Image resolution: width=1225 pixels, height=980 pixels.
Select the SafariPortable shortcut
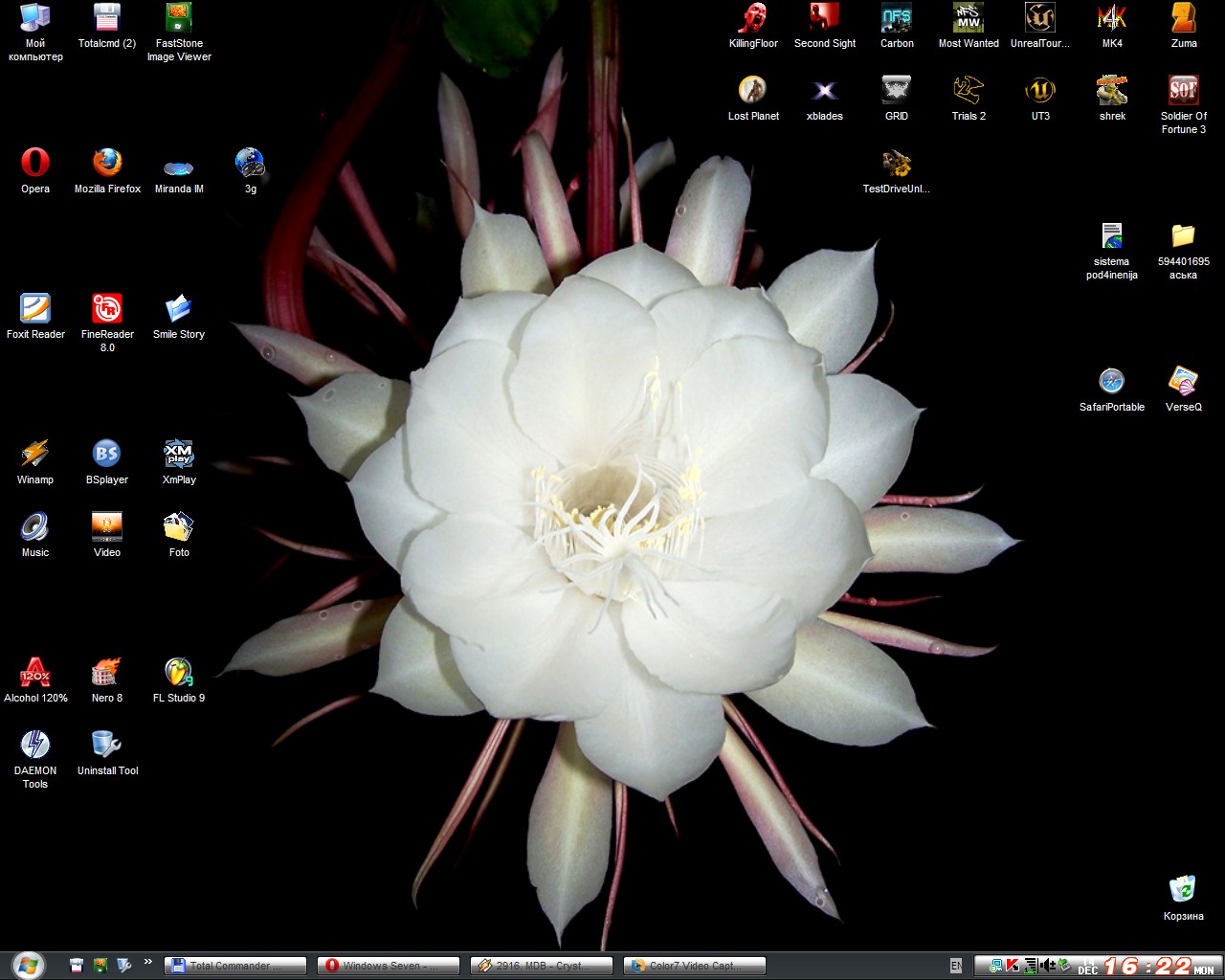click(x=1111, y=382)
